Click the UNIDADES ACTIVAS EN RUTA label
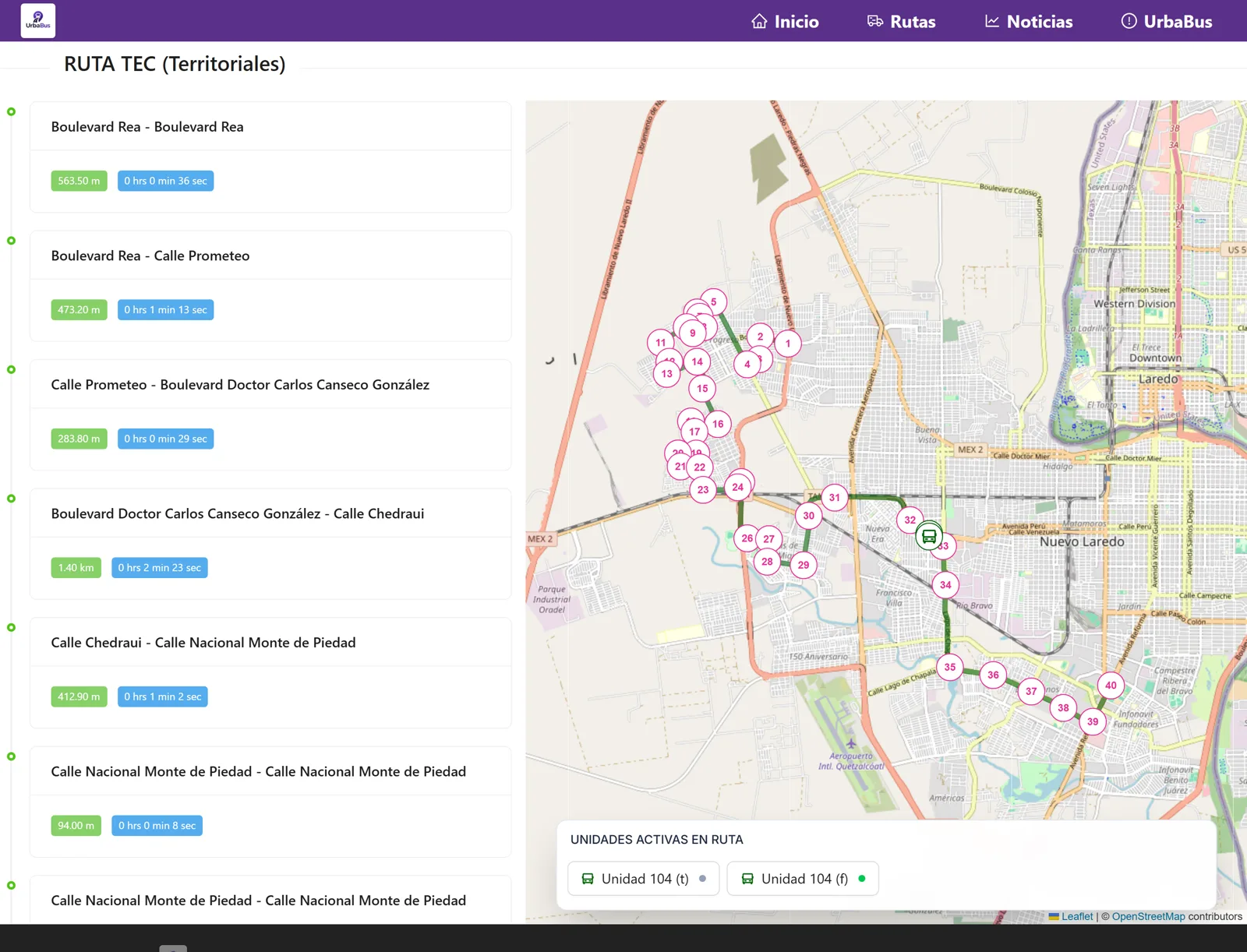The image size is (1247, 952). (656, 840)
